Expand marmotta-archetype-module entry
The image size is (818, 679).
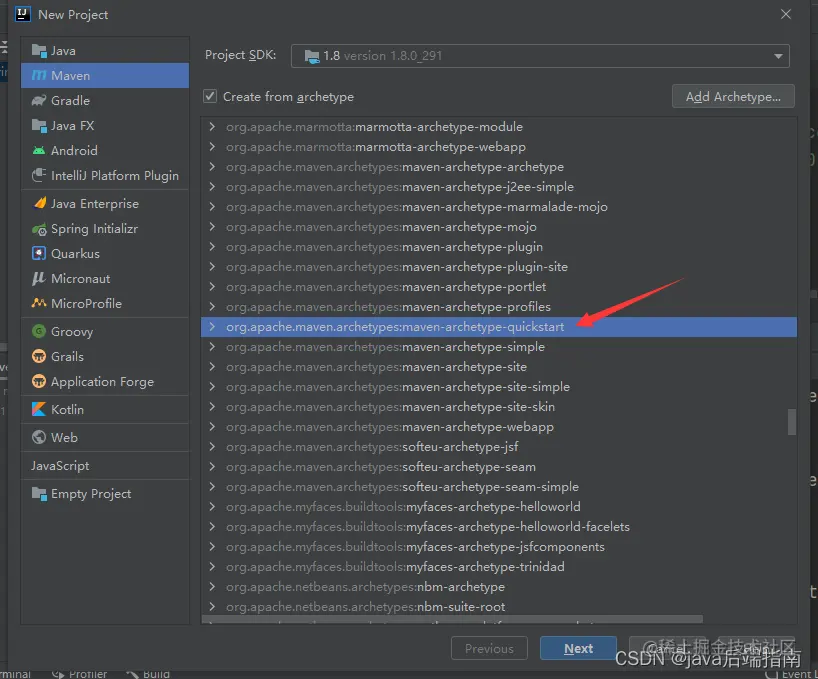pos(212,126)
